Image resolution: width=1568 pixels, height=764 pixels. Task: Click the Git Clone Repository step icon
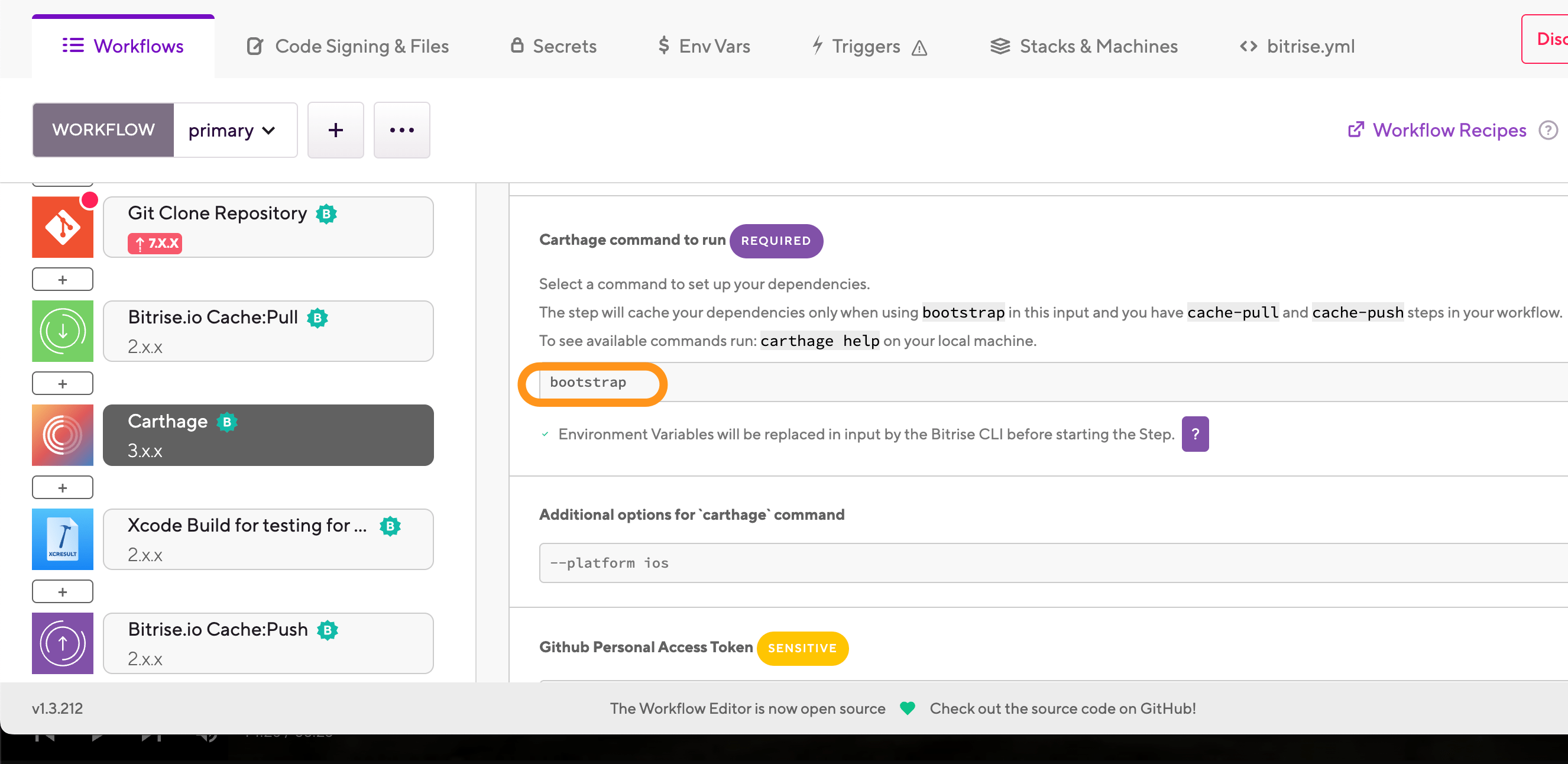(63, 227)
